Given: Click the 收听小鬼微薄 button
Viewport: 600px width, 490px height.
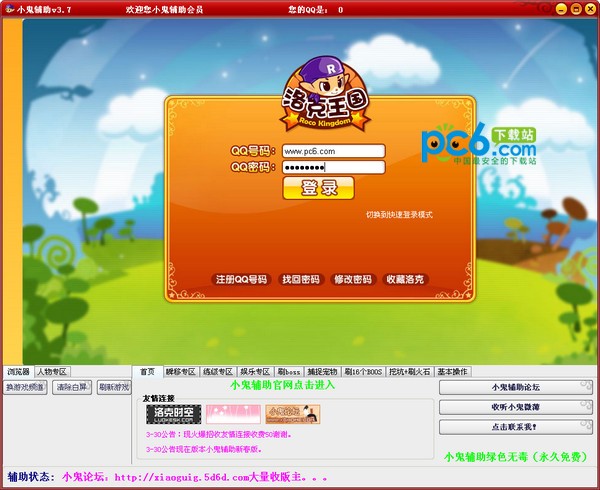Looking at the screenshot, I should click(515, 407).
